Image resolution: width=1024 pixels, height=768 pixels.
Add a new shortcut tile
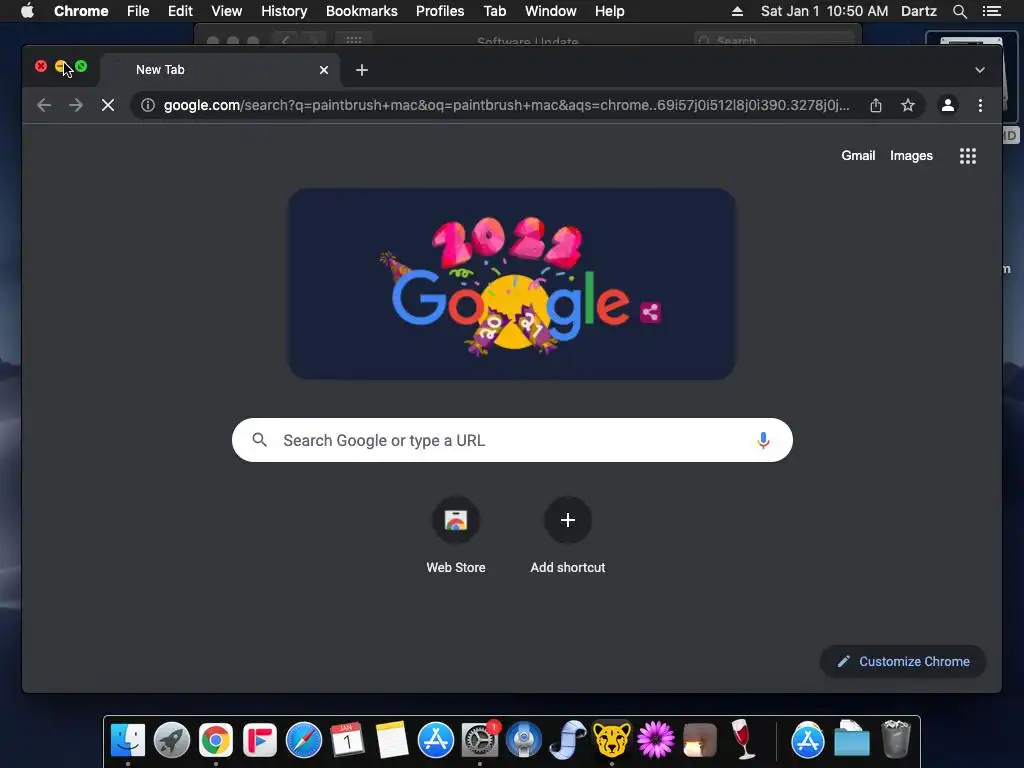(568, 536)
